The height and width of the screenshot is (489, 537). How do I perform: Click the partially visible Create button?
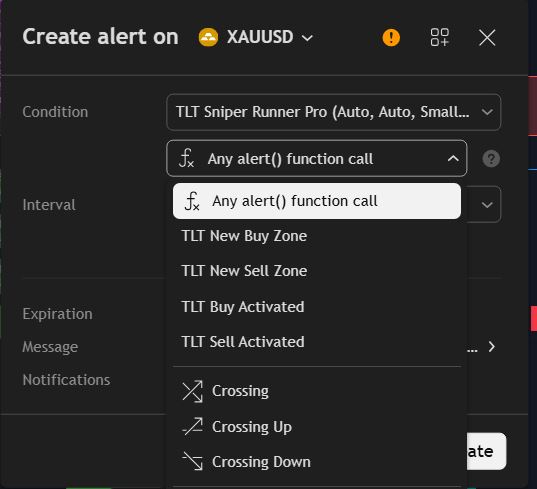click(486, 451)
